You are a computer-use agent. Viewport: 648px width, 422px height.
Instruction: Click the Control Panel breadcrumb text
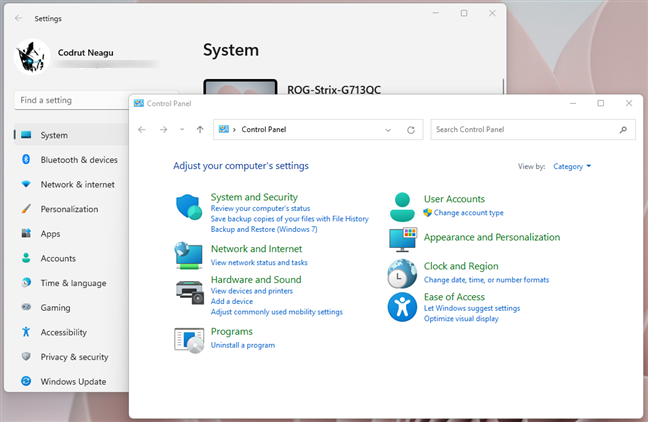tap(264, 129)
